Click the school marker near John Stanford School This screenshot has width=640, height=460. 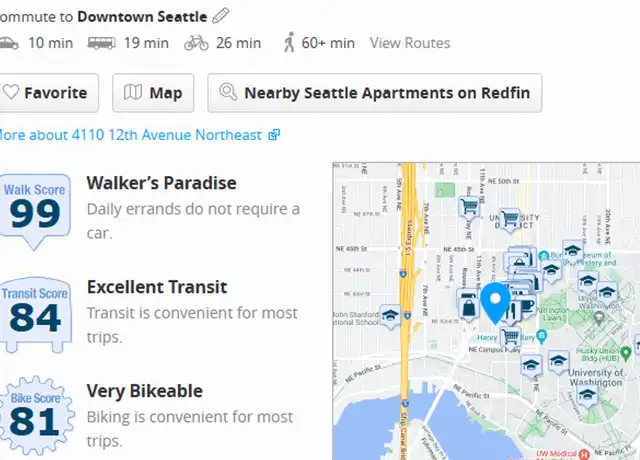click(390, 316)
